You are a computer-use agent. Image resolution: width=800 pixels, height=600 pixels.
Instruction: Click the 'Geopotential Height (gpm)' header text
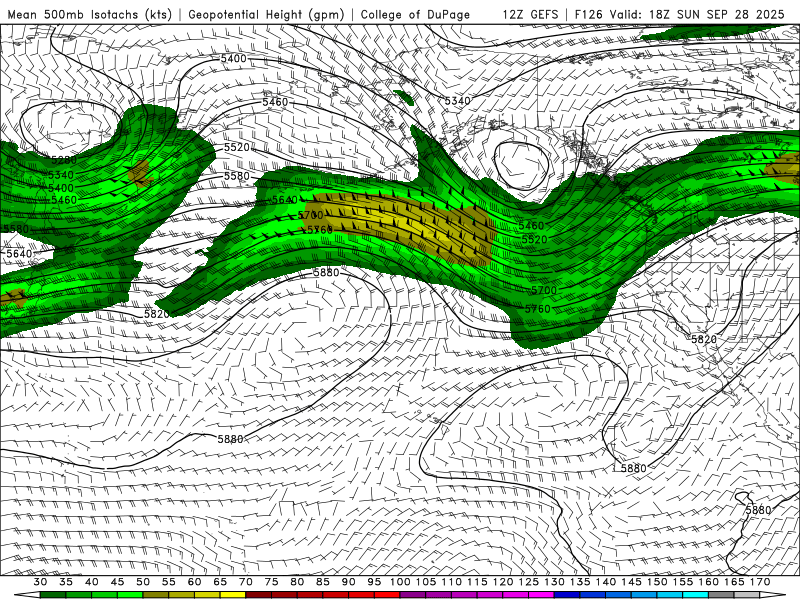pos(266,14)
